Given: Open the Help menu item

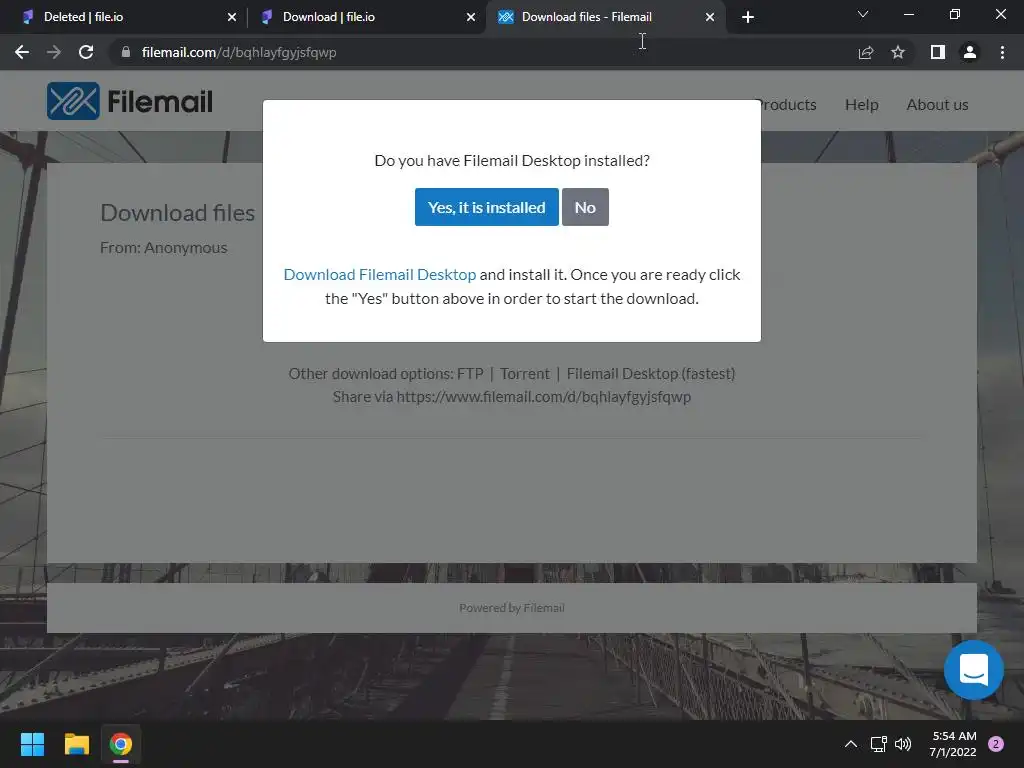Looking at the screenshot, I should tap(861, 104).
